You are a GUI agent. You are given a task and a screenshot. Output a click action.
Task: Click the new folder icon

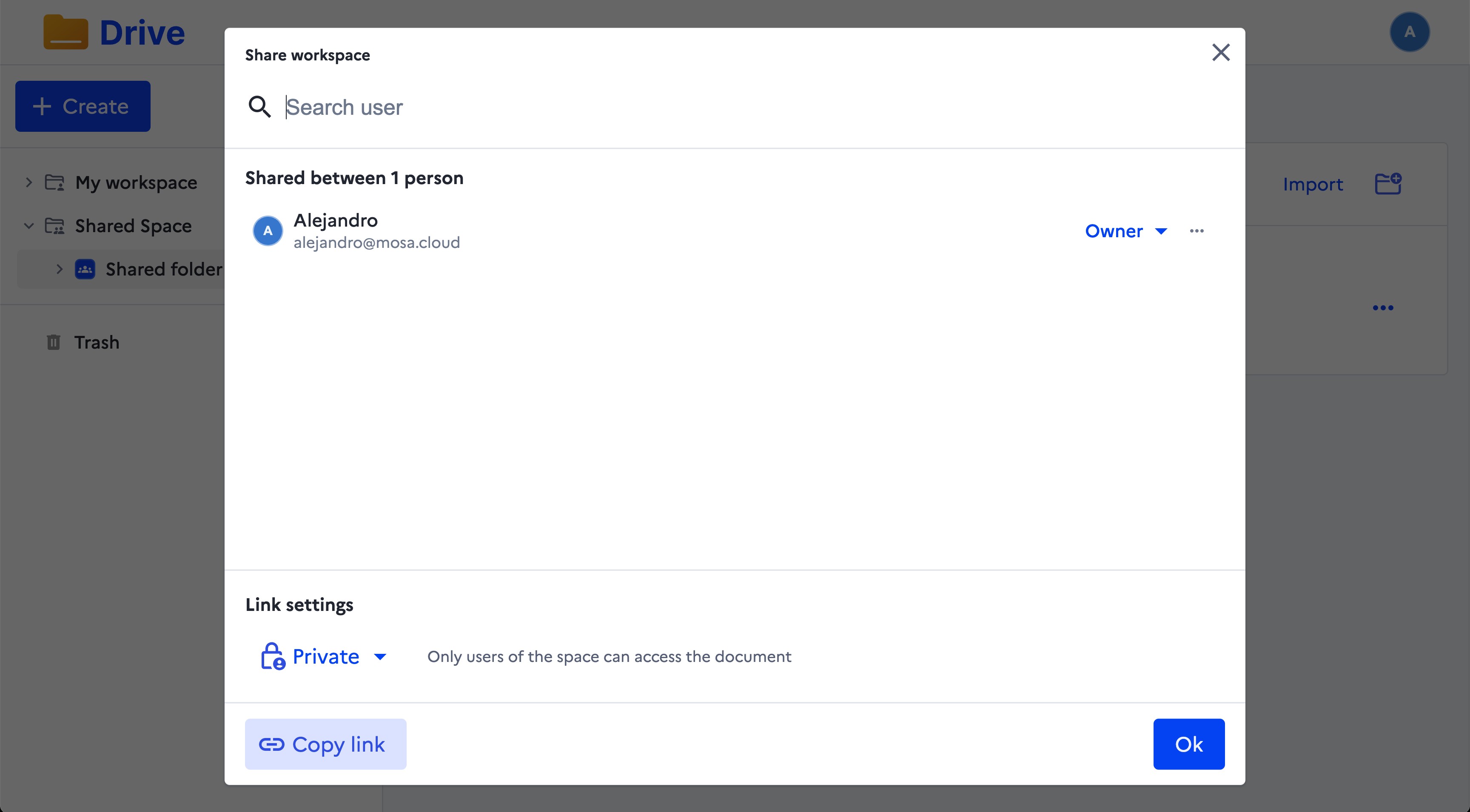tap(1388, 184)
